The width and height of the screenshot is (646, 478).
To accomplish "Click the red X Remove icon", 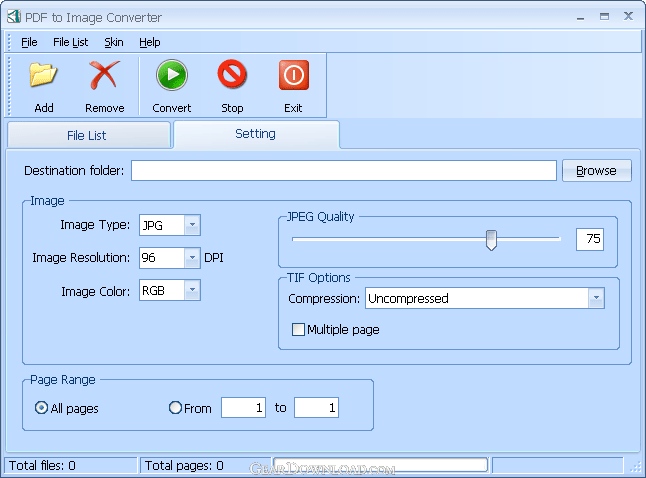I will (104, 75).
